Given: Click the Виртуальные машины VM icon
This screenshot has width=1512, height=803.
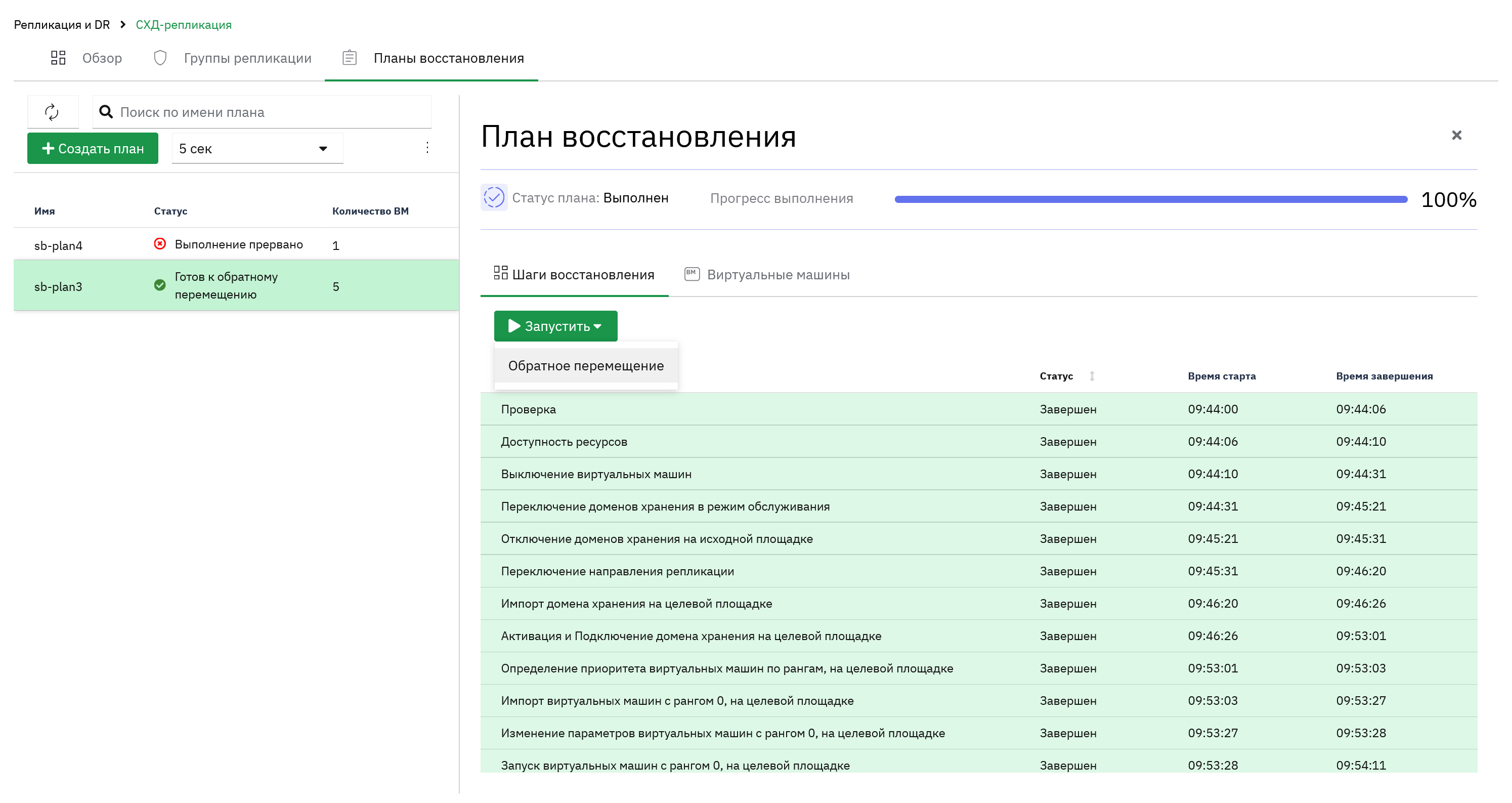Looking at the screenshot, I should click(692, 274).
